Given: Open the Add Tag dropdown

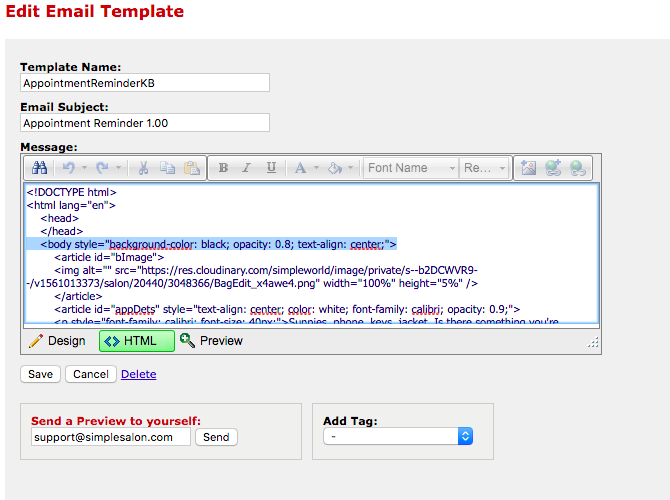Looking at the screenshot, I should (398, 436).
